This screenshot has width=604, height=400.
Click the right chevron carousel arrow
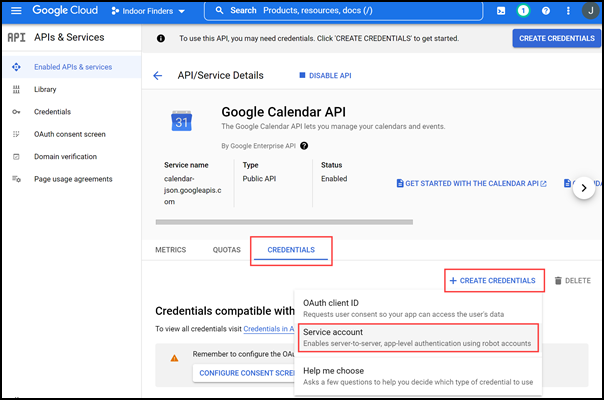pos(584,188)
